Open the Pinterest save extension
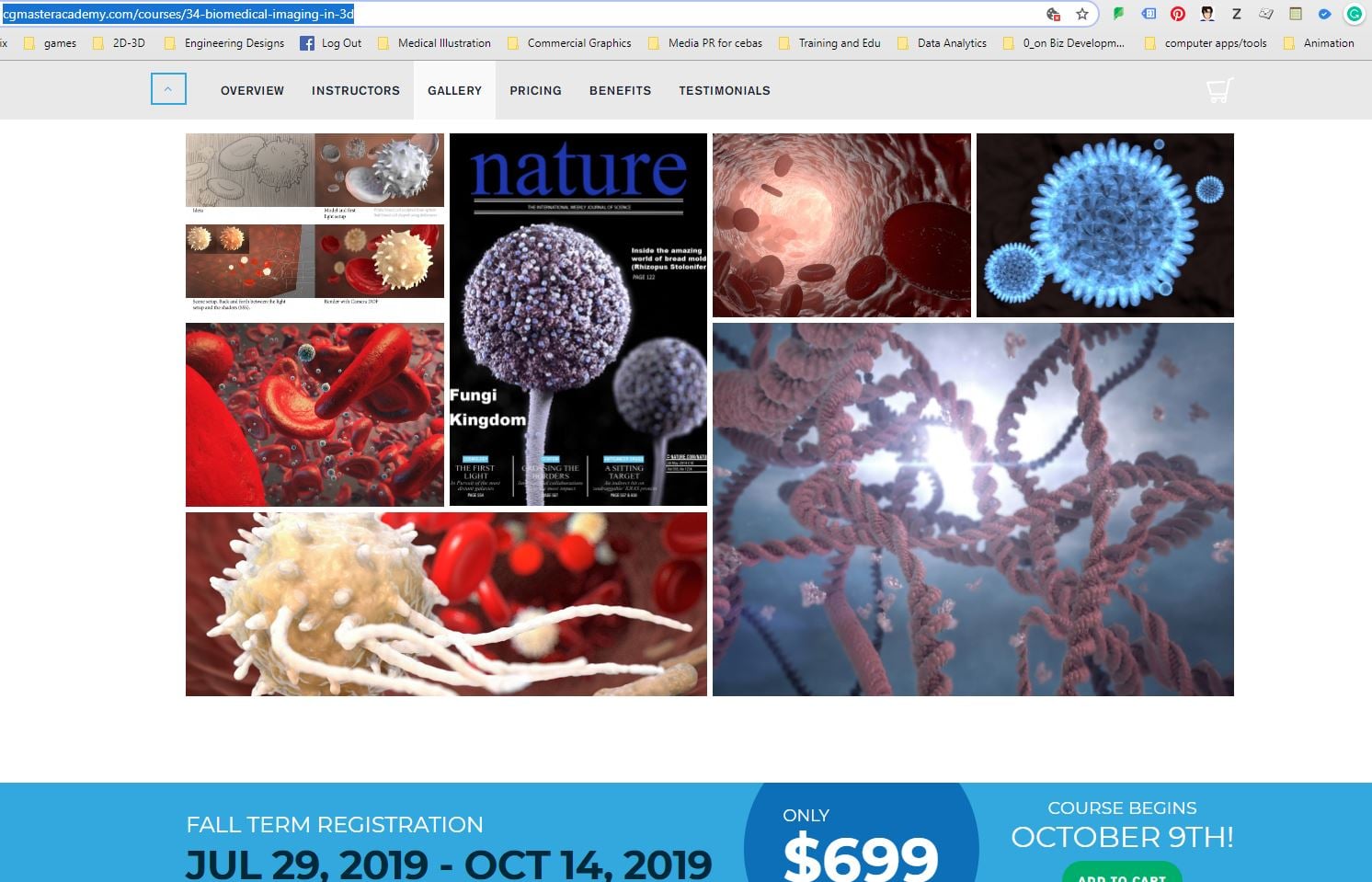 pyautogui.click(x=1178, y=14)
